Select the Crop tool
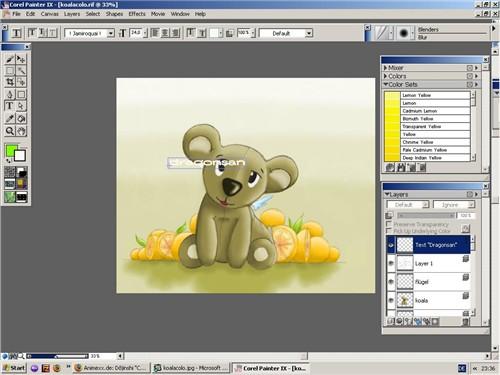This screenshot has height=375, width=500. [10, 82]
